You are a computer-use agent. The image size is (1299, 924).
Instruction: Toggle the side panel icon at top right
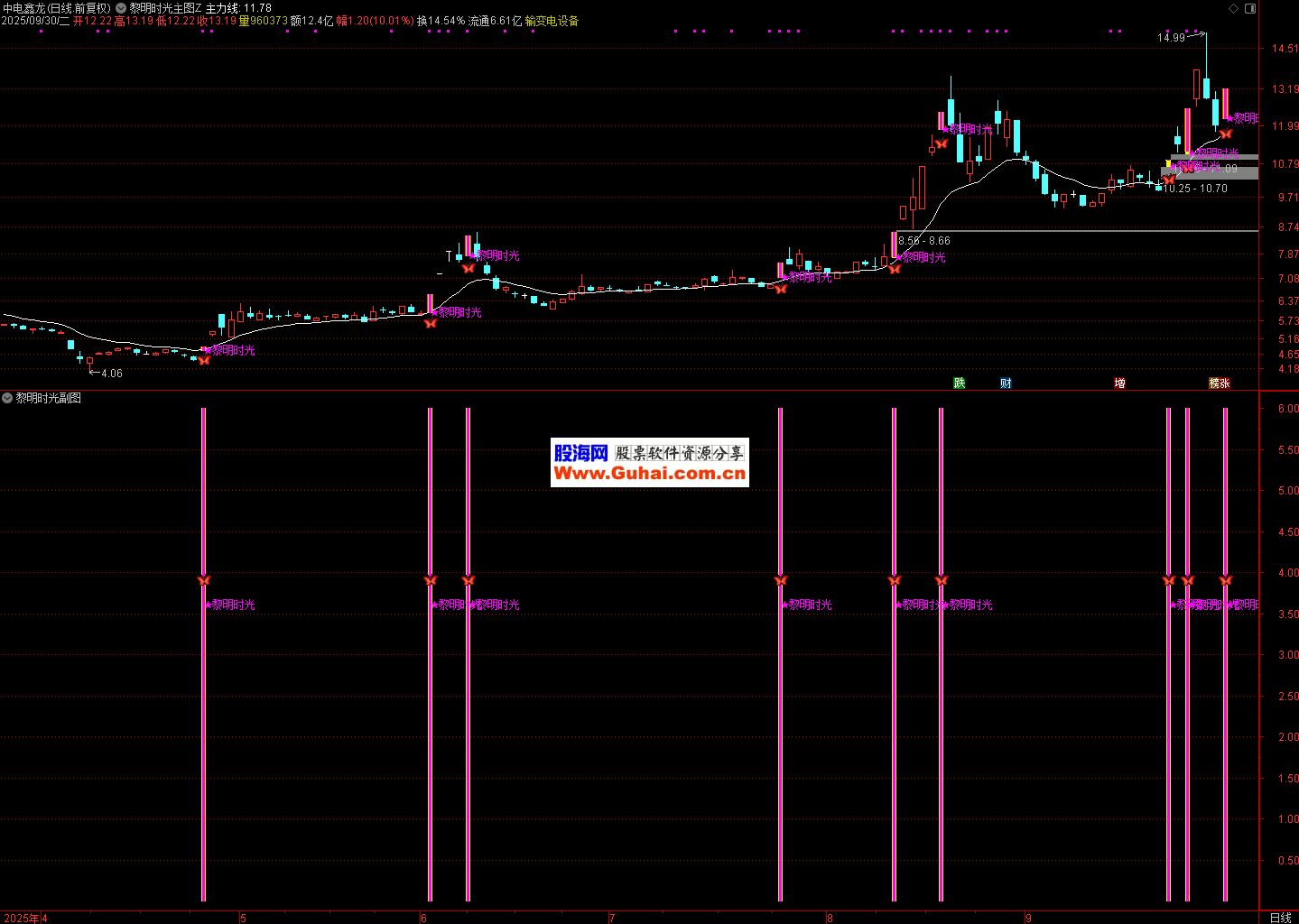coord(1249,8)
